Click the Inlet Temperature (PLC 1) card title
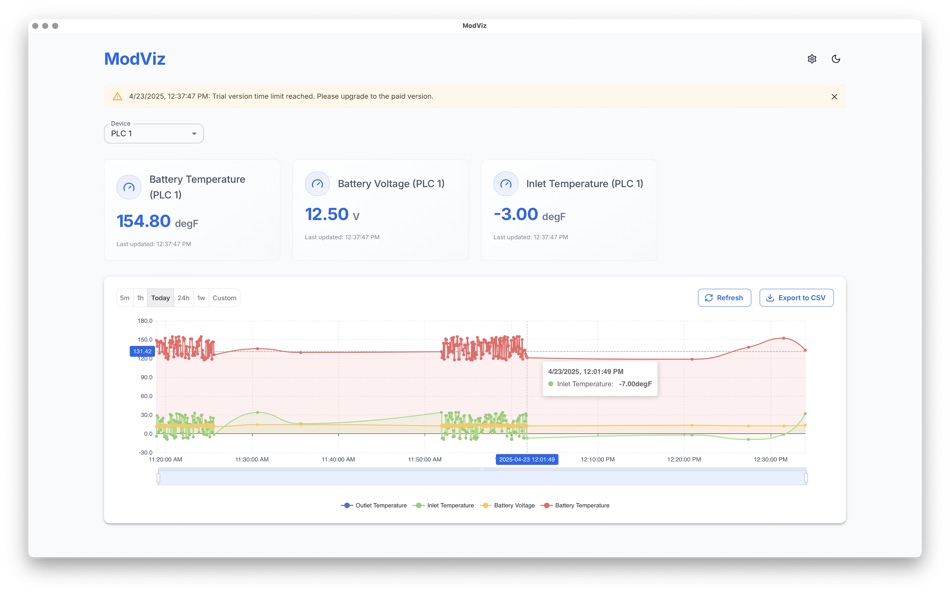Image resolution: width=950 pixels, height=594 pixels. [x=585, y=184]
